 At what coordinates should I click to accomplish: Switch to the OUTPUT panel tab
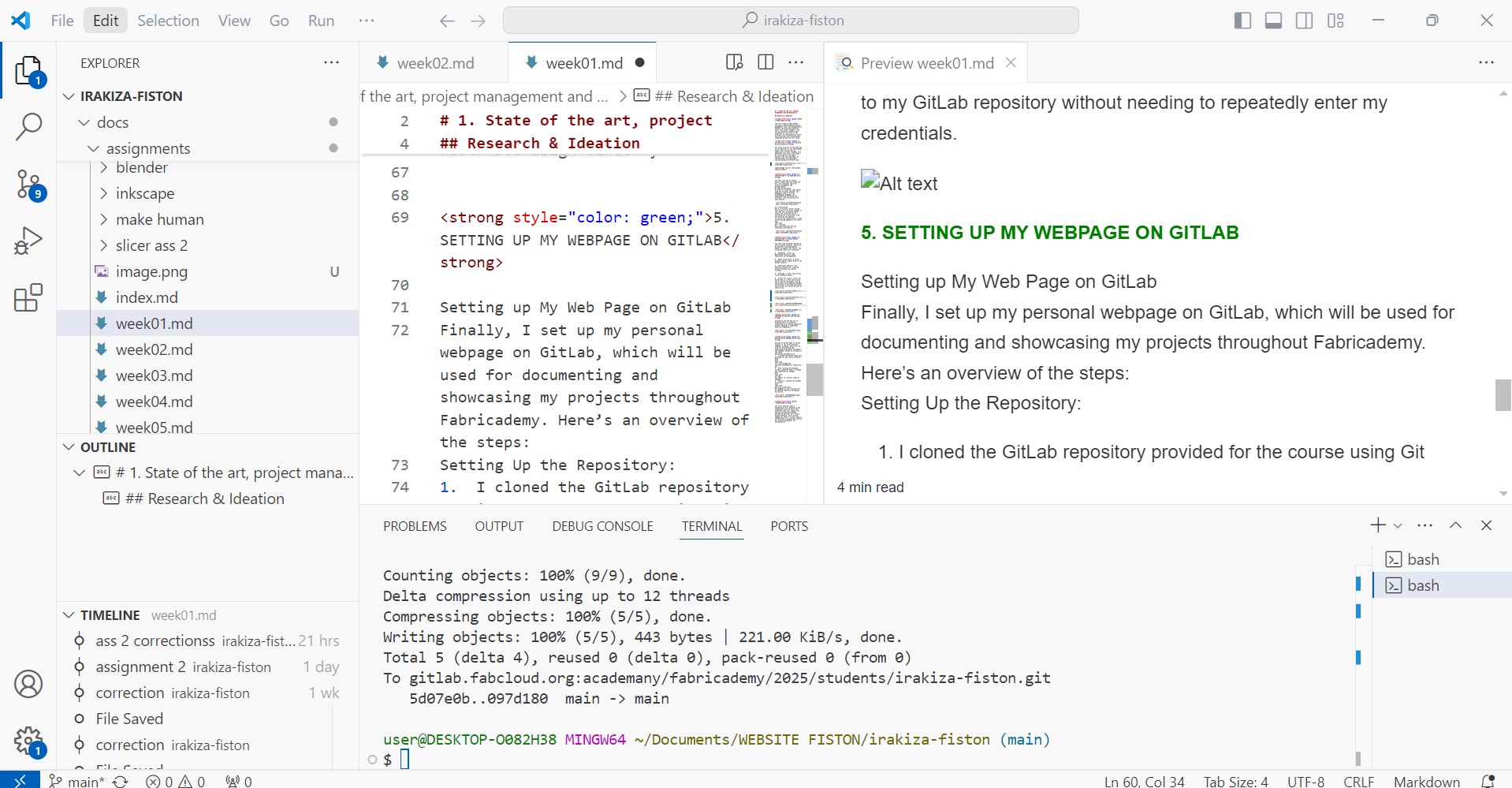tap(499, 526)
